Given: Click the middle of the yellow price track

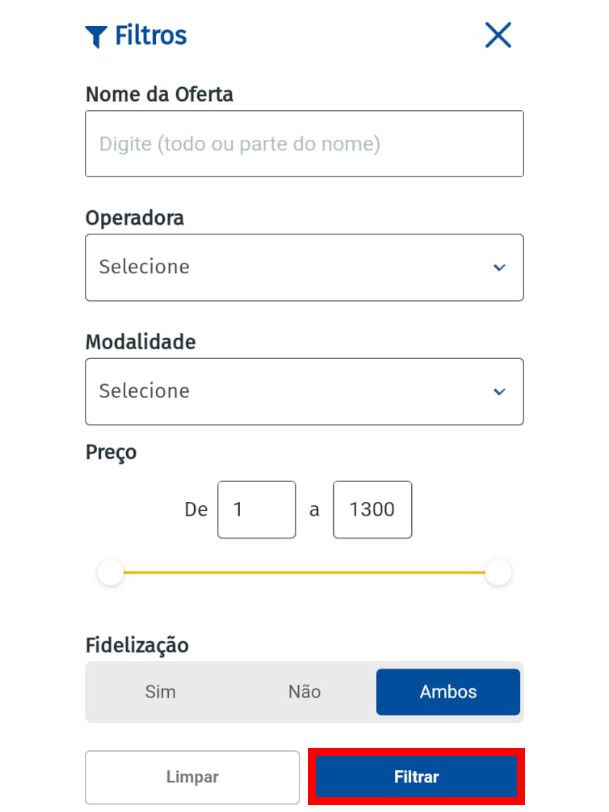Looking at the screenshot, I should (304, 573).
